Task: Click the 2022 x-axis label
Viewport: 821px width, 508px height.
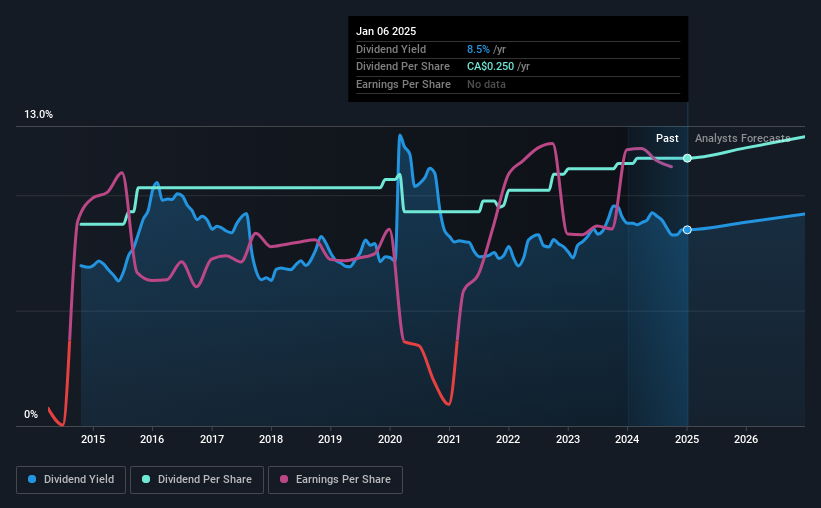Action: [508, 439]
